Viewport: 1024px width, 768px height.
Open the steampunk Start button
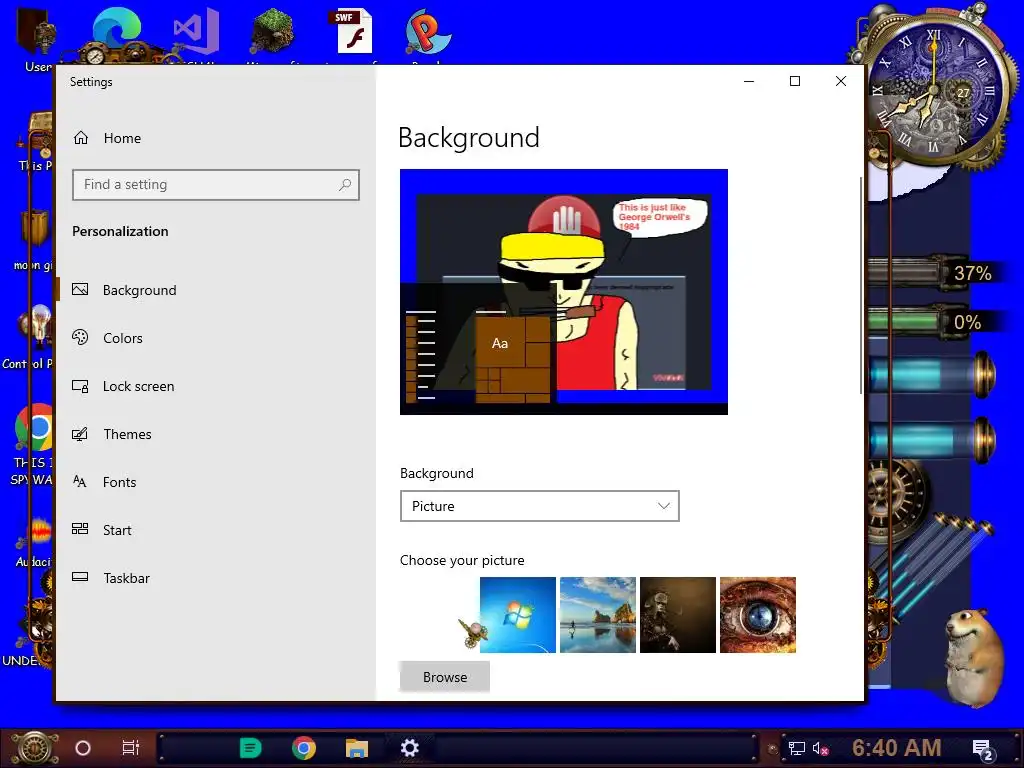coord(35,748)
